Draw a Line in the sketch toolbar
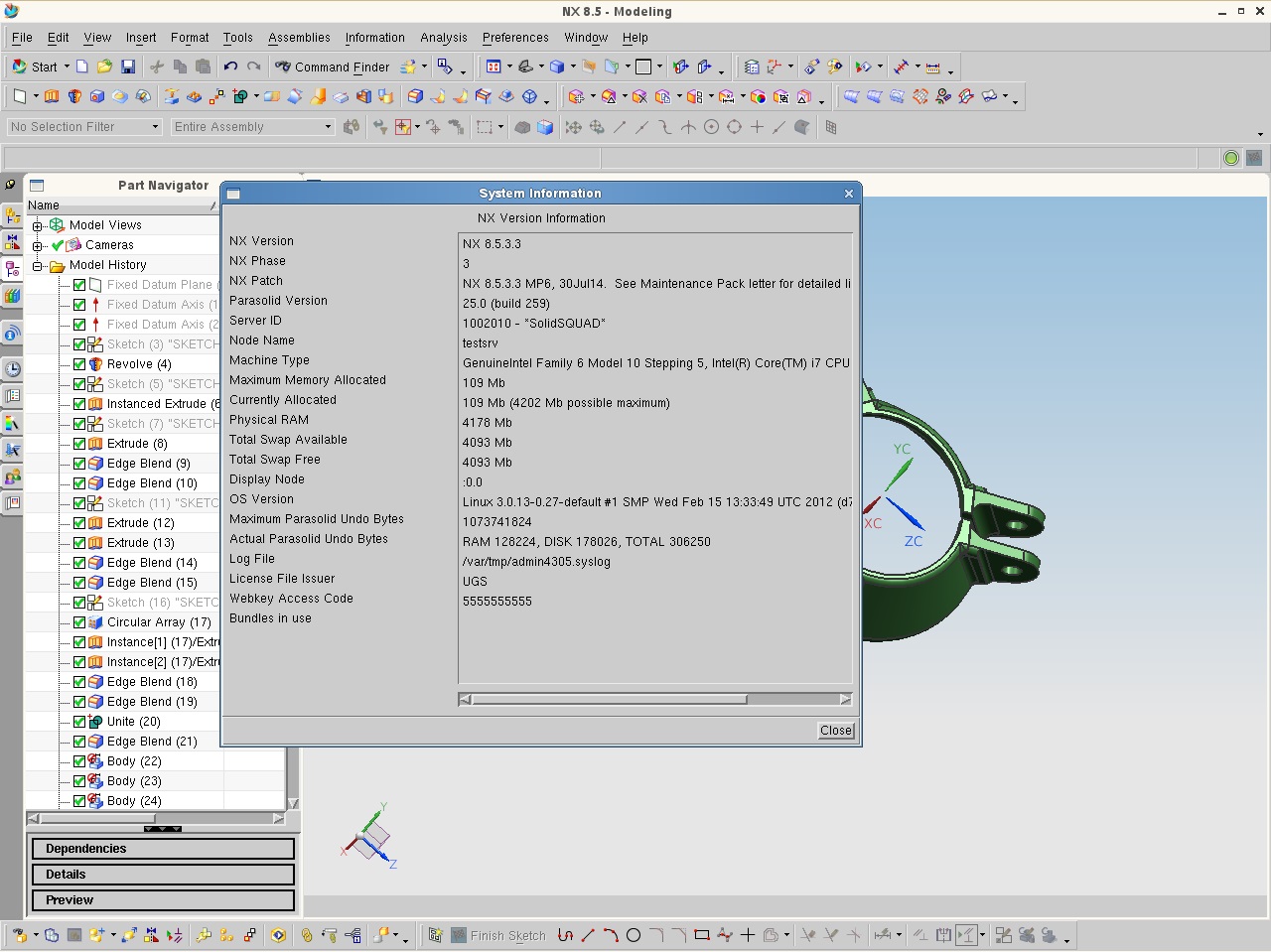This screenshot has height=952, width=1271. tap(588, 935)
